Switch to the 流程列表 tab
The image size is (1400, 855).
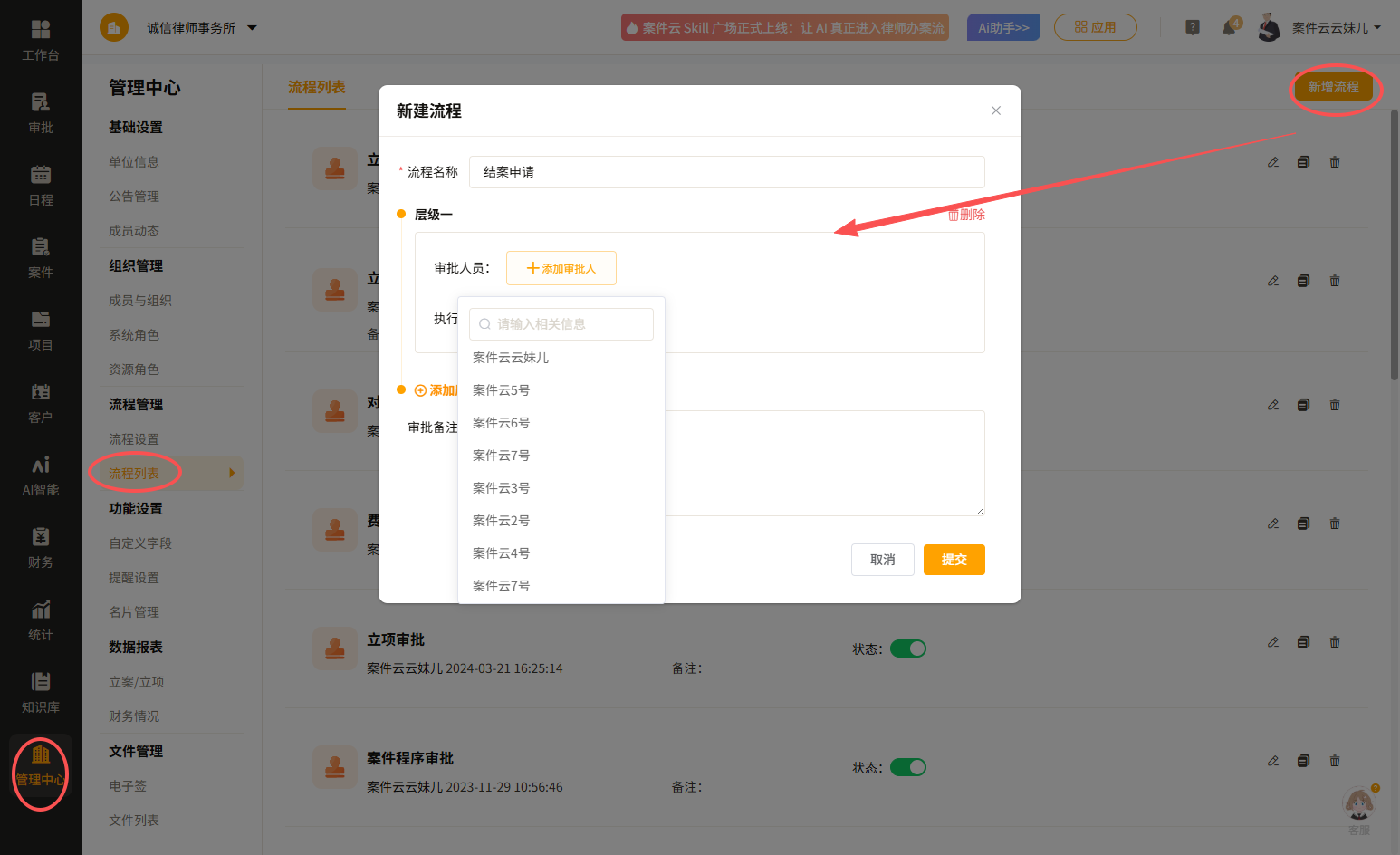click(317, 87)
